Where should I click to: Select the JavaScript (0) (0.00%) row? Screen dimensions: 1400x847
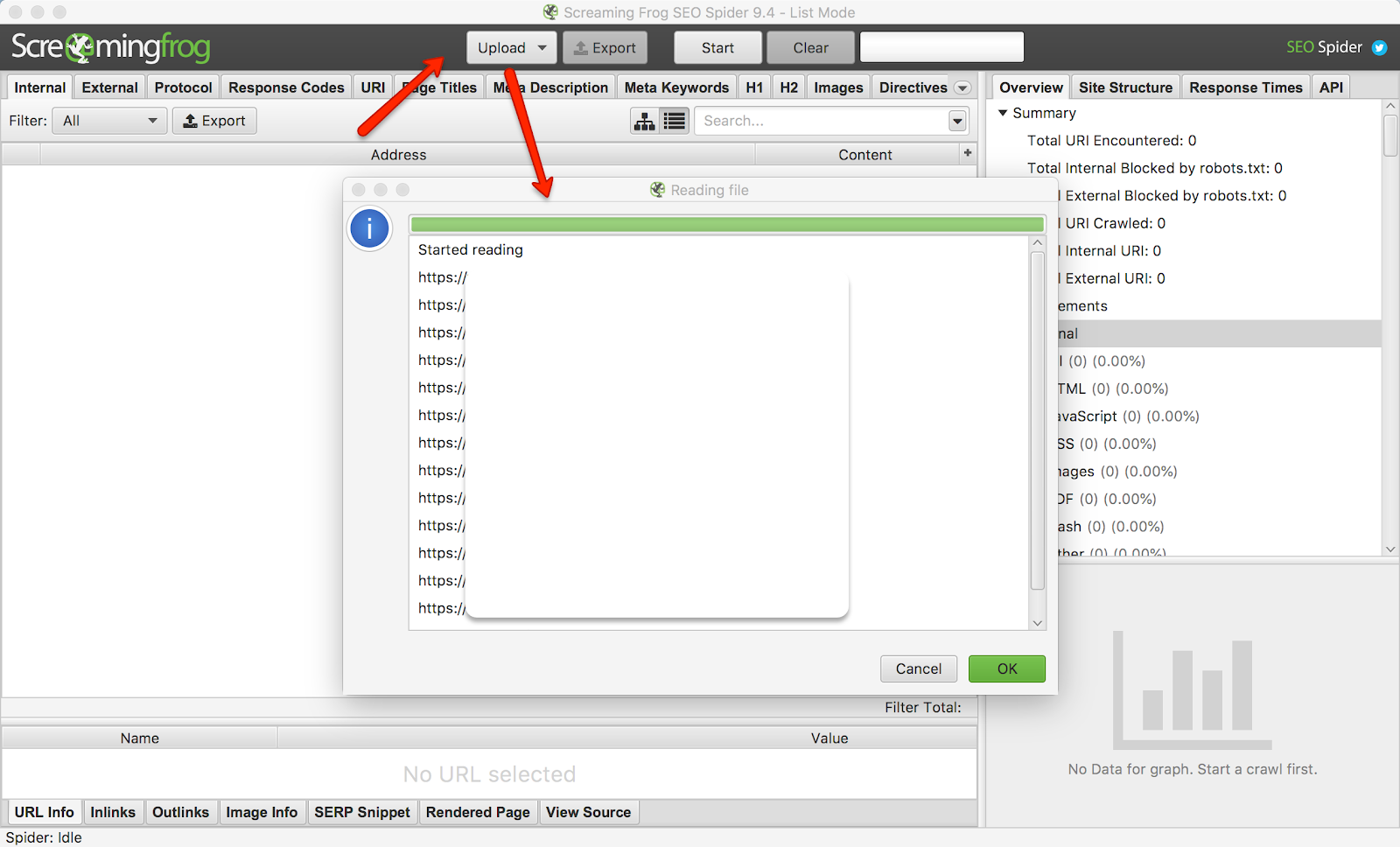tap(1129, 416)
